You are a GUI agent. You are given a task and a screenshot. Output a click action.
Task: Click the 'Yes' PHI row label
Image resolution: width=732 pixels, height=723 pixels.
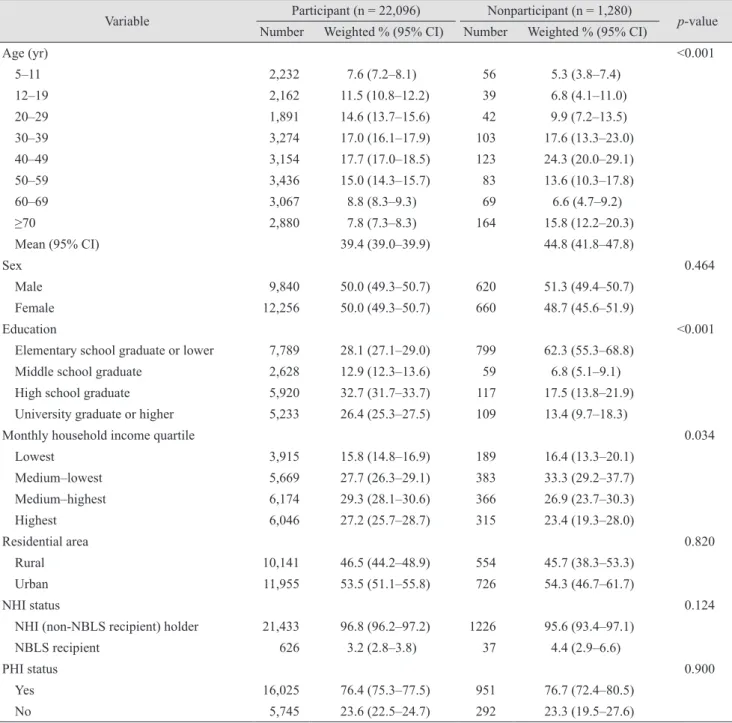coord(24,690)
